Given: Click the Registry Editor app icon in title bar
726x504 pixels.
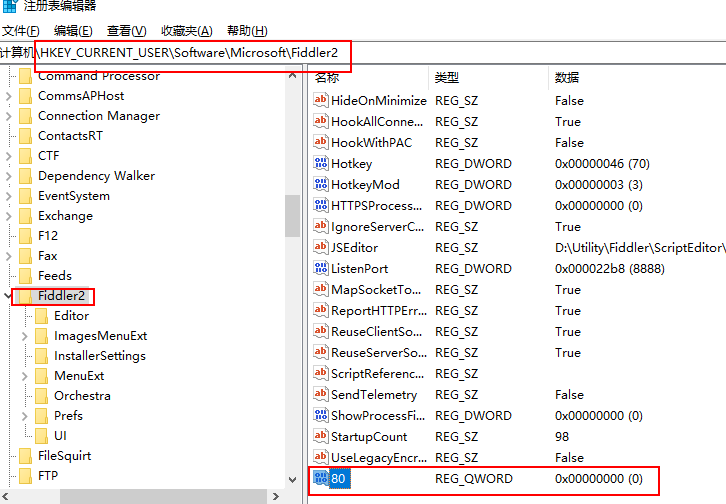Looking at the screenshot, I should (x=10, y=6).
